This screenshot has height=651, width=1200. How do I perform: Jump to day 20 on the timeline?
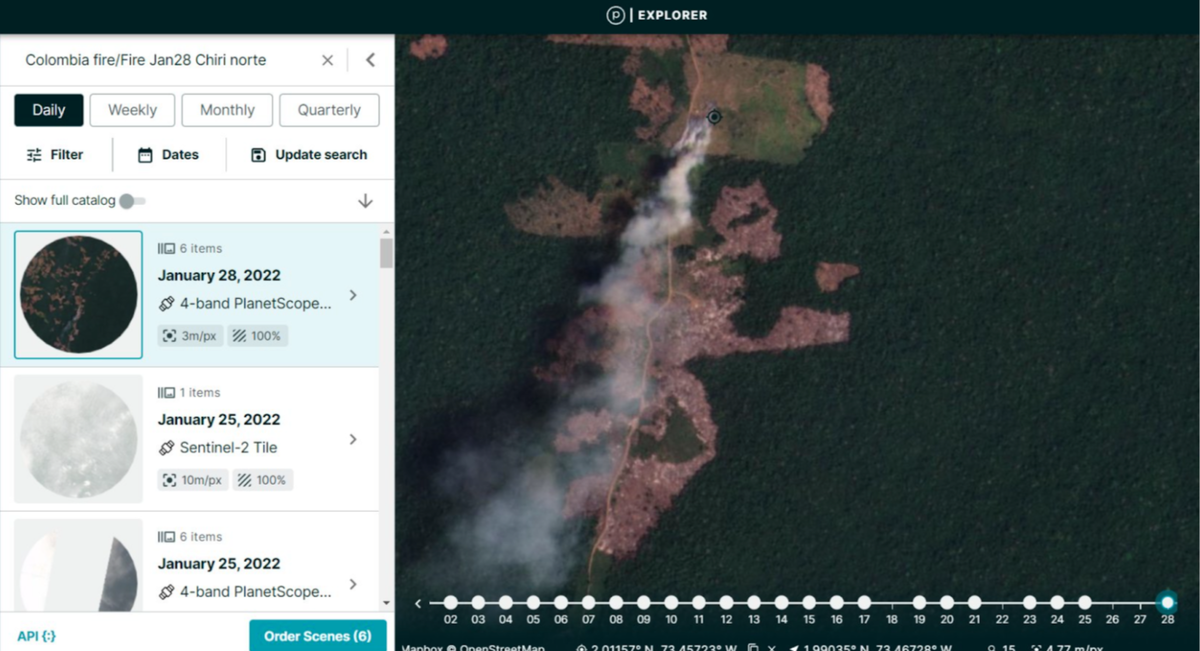click(x=946, y=603)
